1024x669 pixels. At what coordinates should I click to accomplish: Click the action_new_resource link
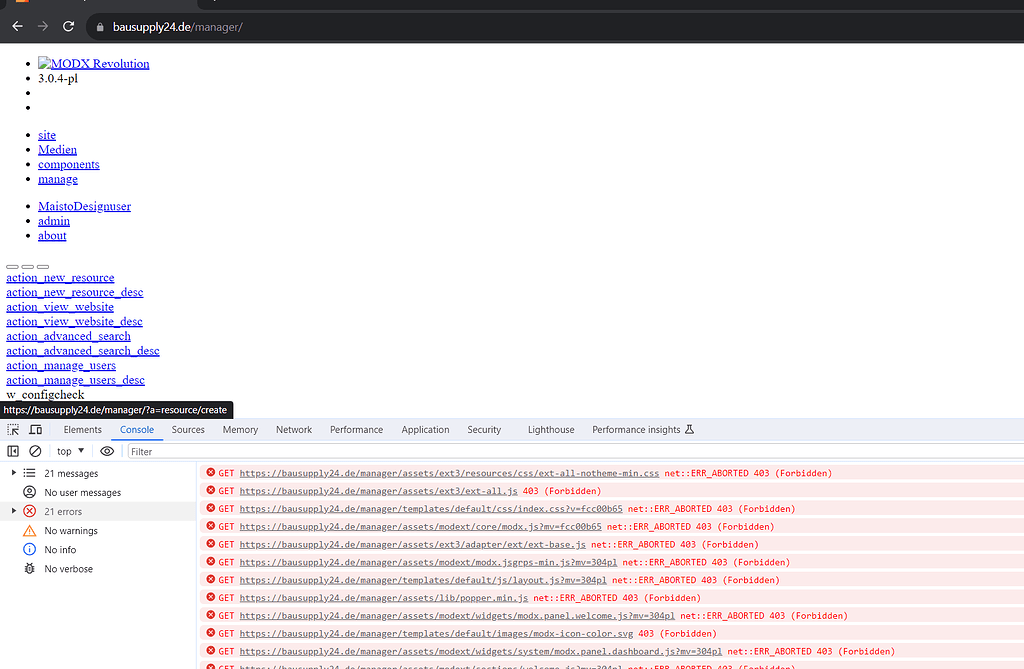tap(60, 277)
